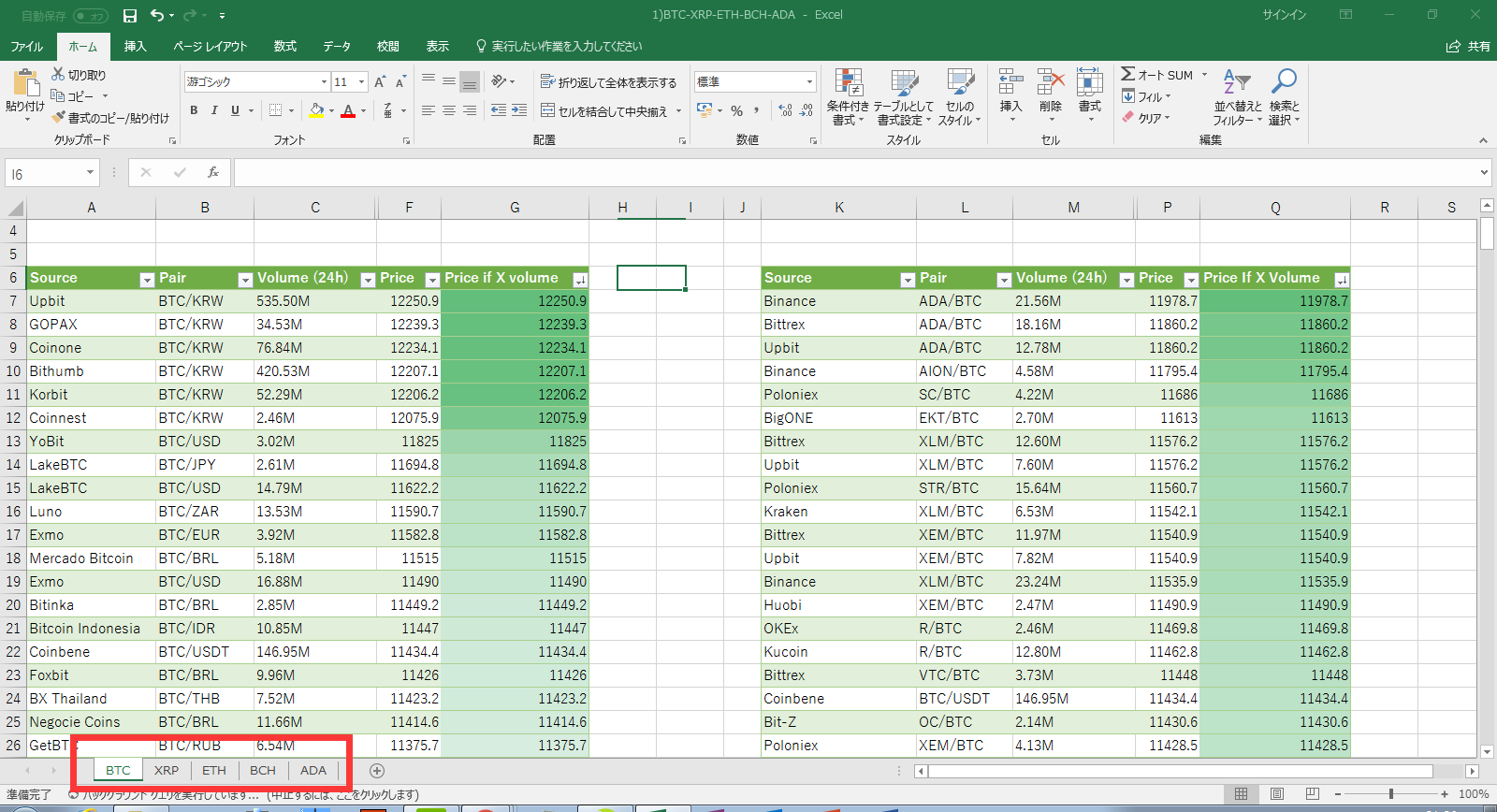This screenshot has height=812, width=1497.
Task: Toggle Italic formatting
Action: (214, 110)
